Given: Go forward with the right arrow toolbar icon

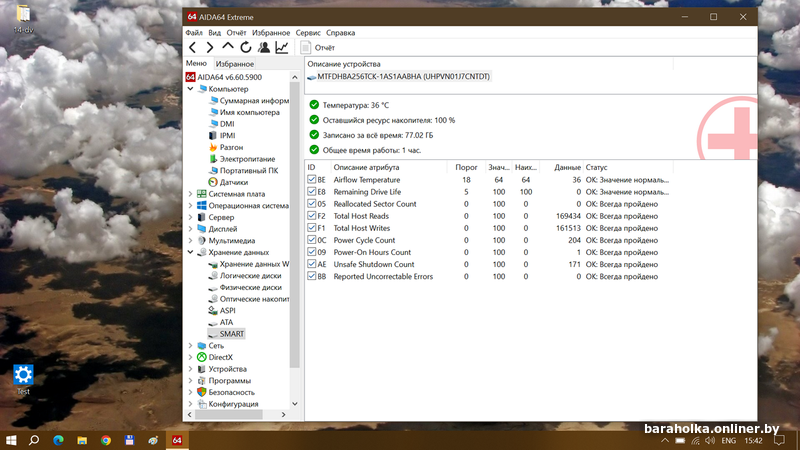Looking at the screenshot, I should click(x=210, y=47).
